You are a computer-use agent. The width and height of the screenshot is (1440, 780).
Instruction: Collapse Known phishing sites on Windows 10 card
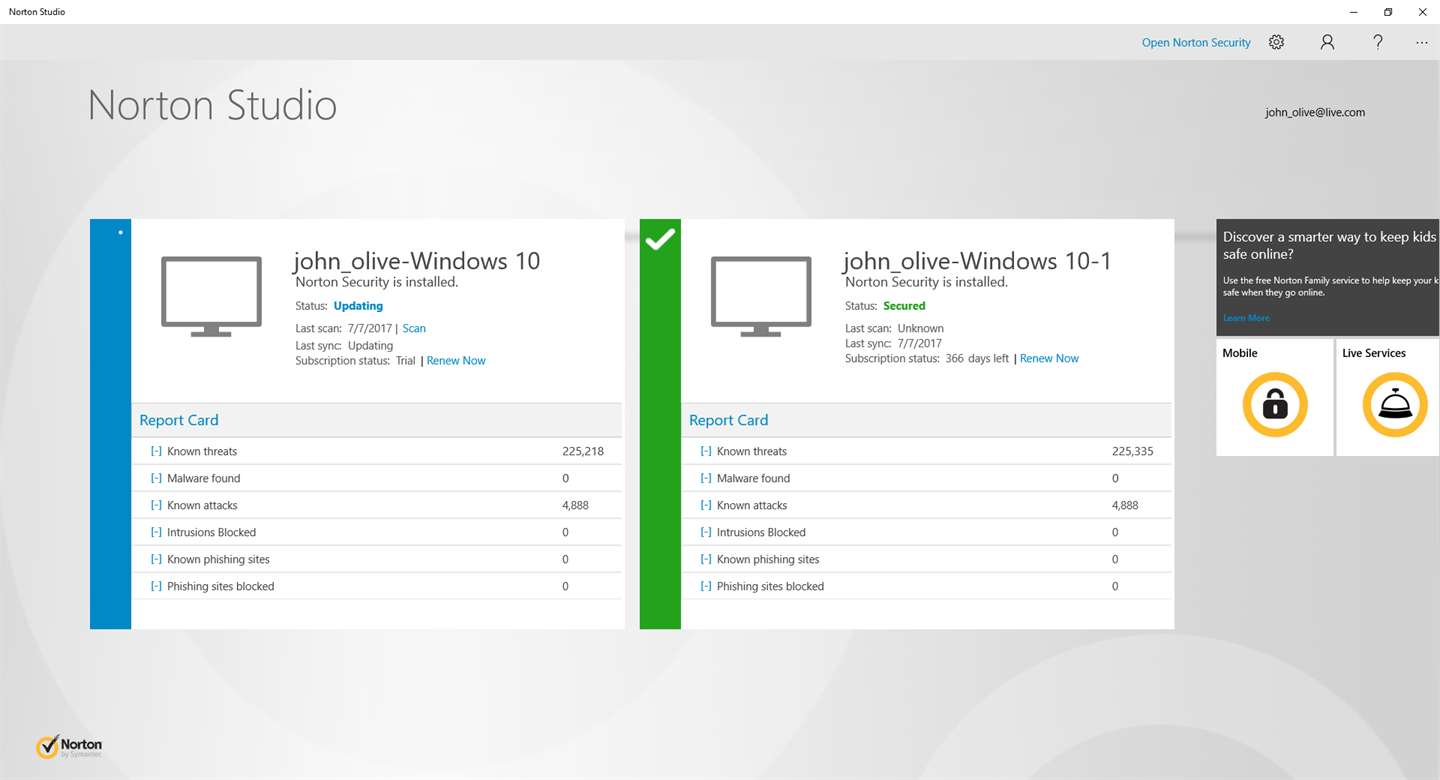[x=156, y=559]
